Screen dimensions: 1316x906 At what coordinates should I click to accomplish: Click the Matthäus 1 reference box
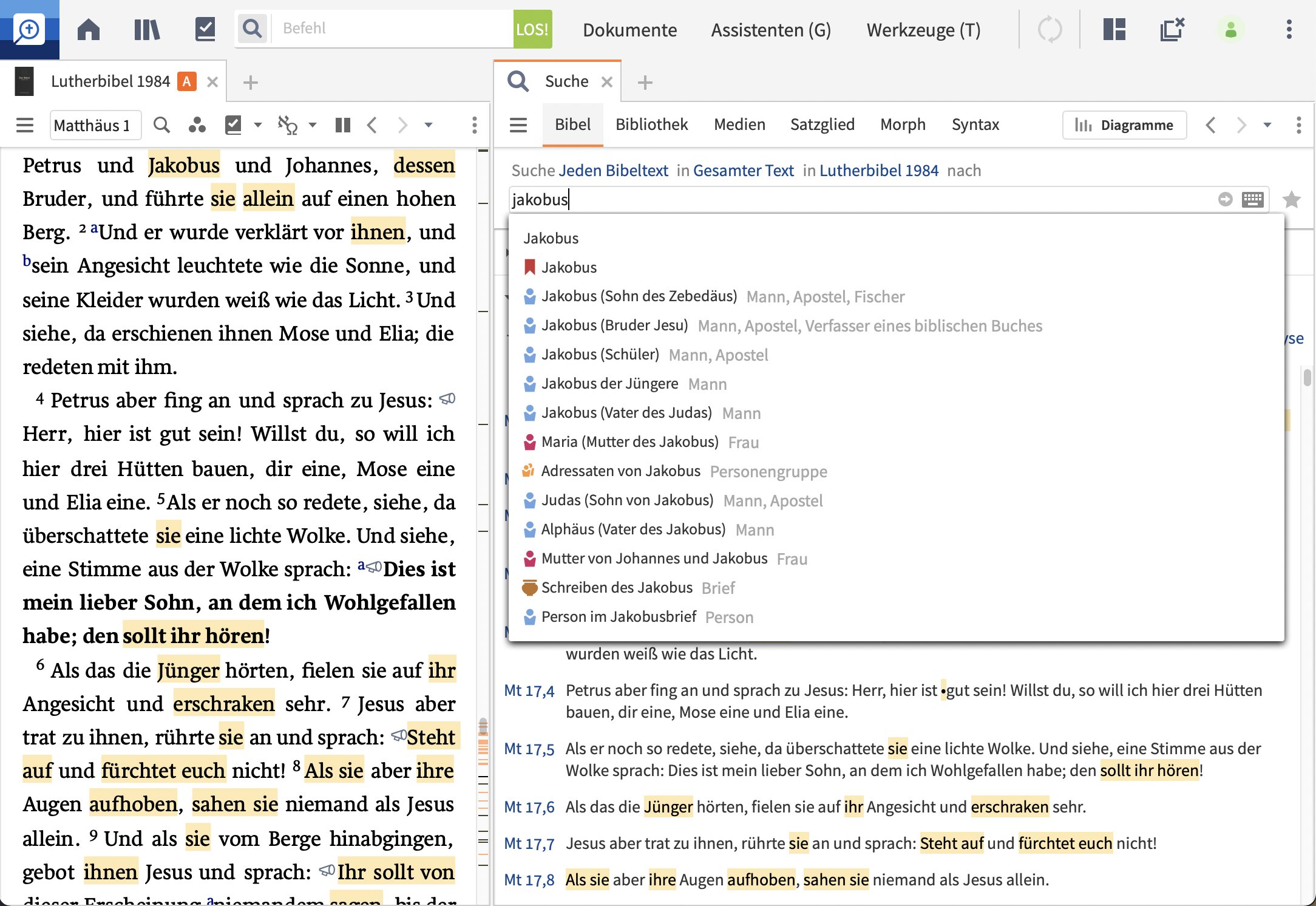(95, 125)
